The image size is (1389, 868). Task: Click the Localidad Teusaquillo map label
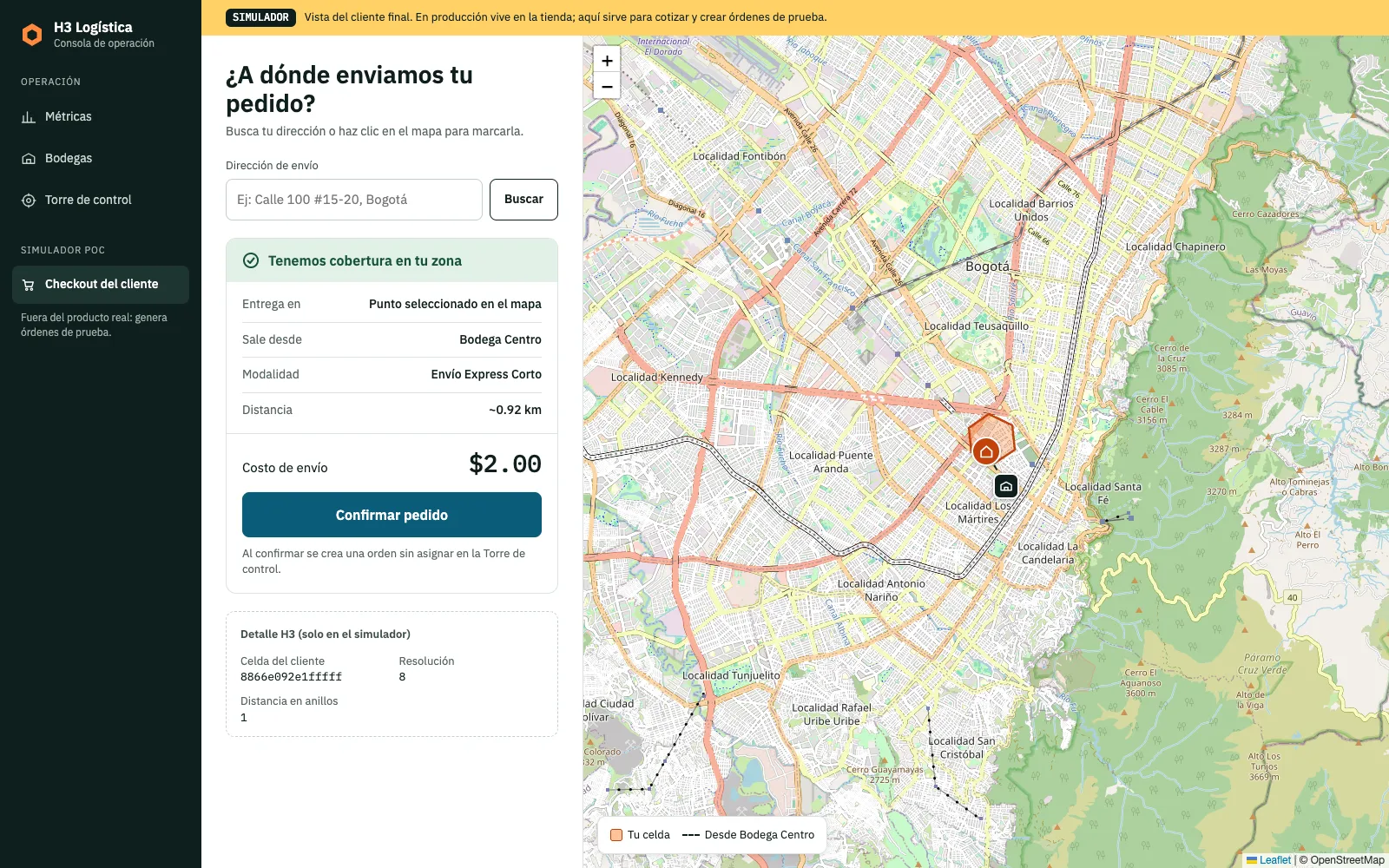click(977, 326)
